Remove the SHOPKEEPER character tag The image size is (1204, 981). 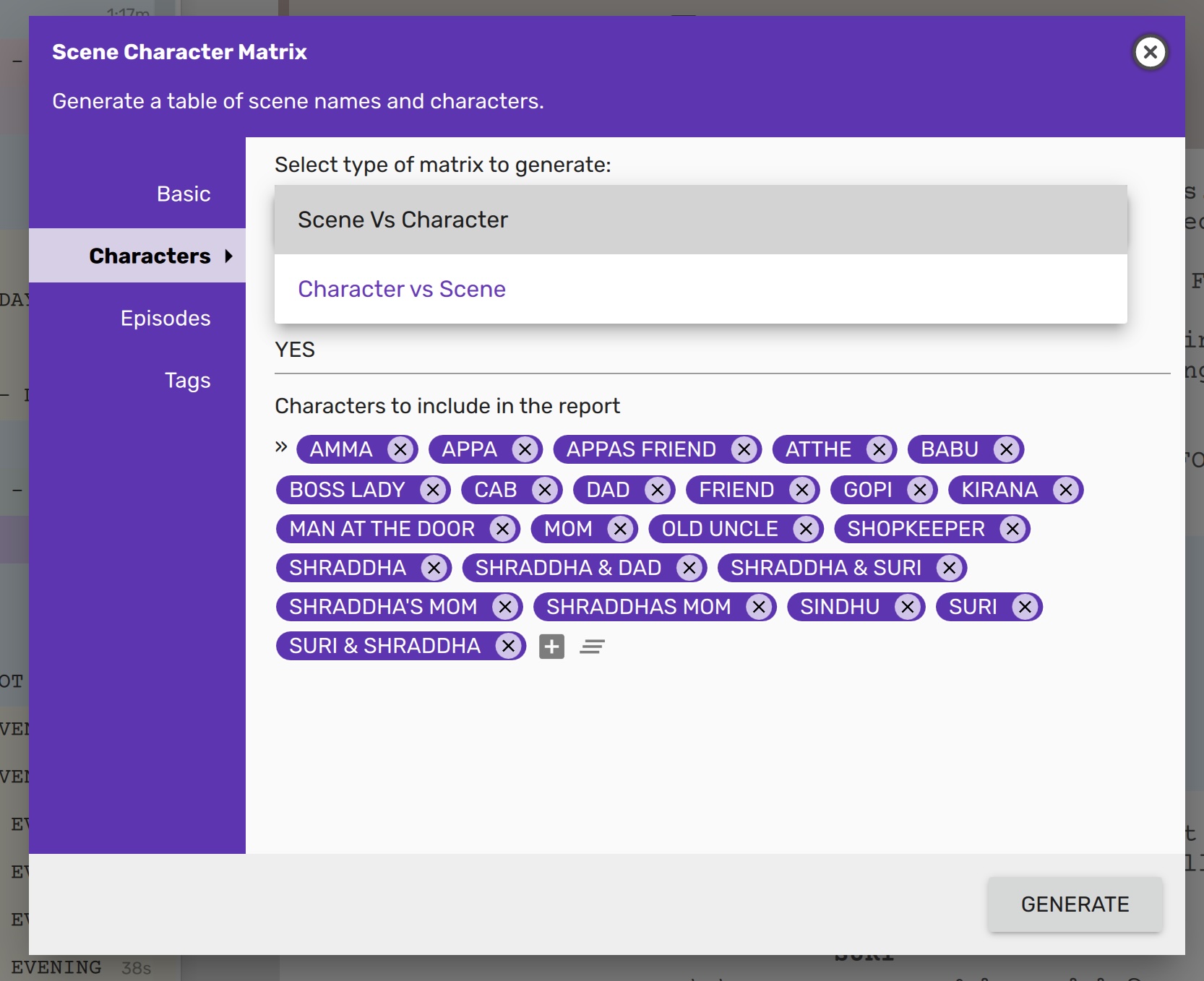tap(1012, 529)
